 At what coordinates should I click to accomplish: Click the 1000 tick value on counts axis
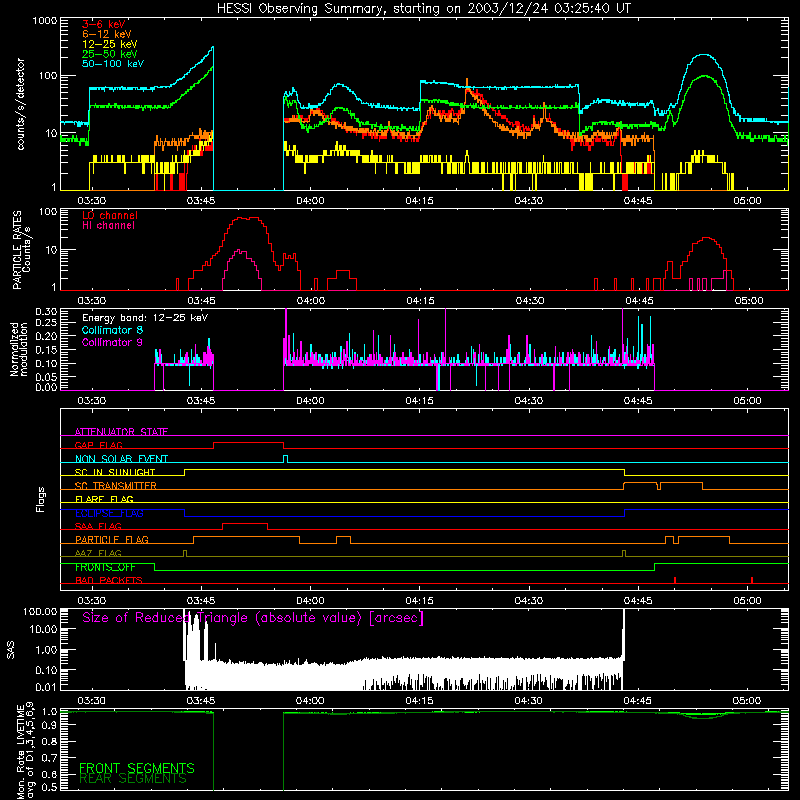[45, 21]
